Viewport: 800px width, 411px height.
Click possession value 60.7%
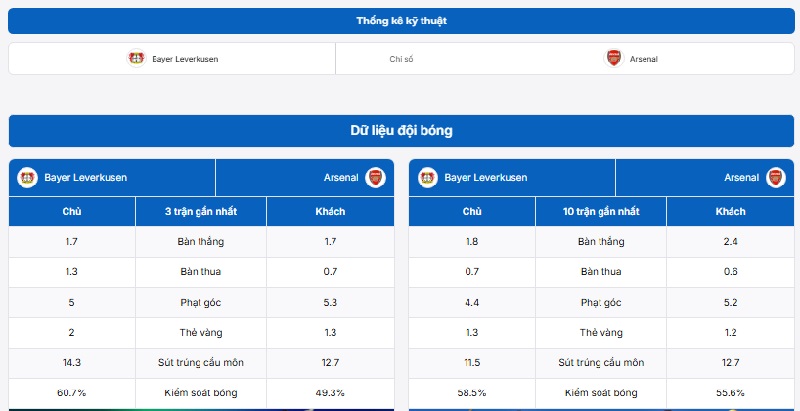click(71, 393)
